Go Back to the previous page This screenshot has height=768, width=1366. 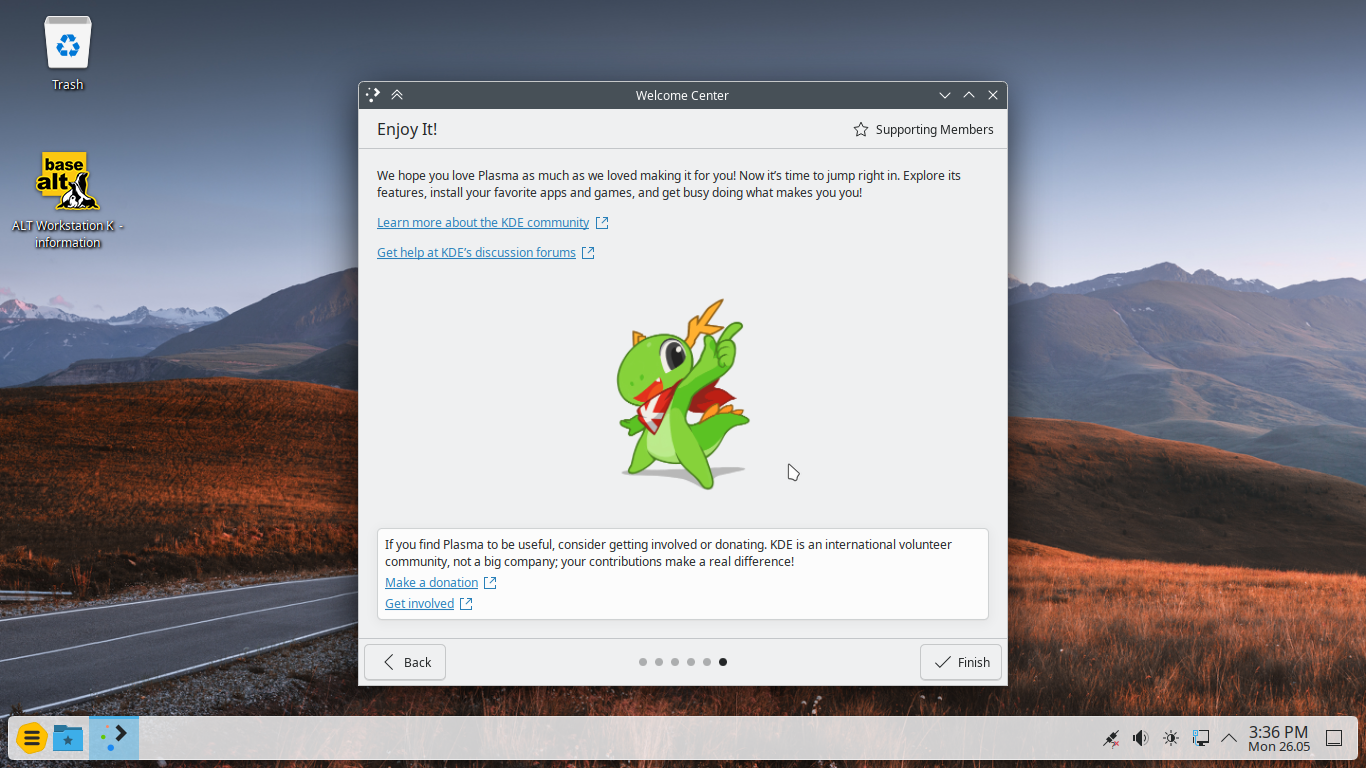(x=405, y=662)
